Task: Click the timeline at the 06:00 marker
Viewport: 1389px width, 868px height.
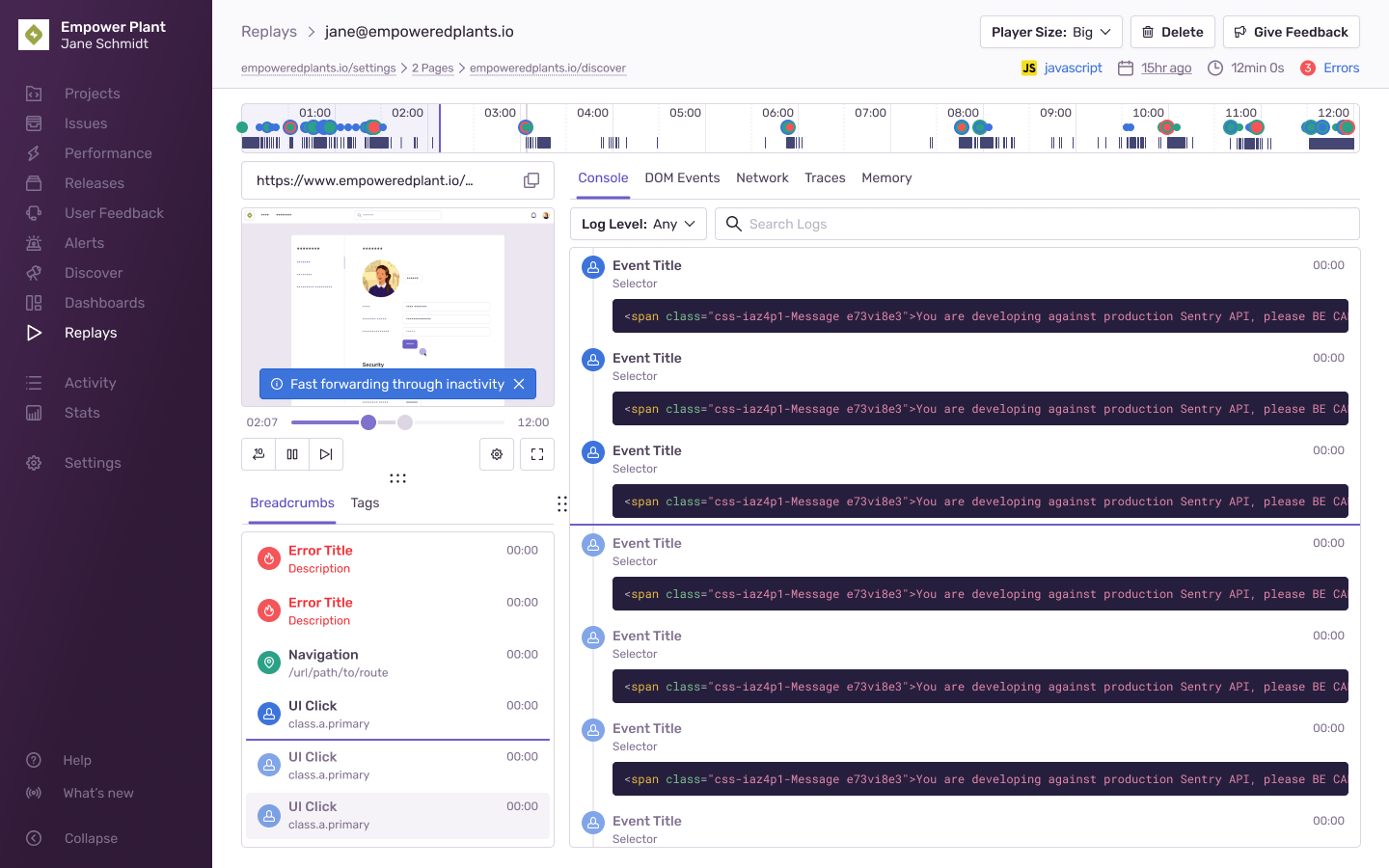Action: click(777, 113)
